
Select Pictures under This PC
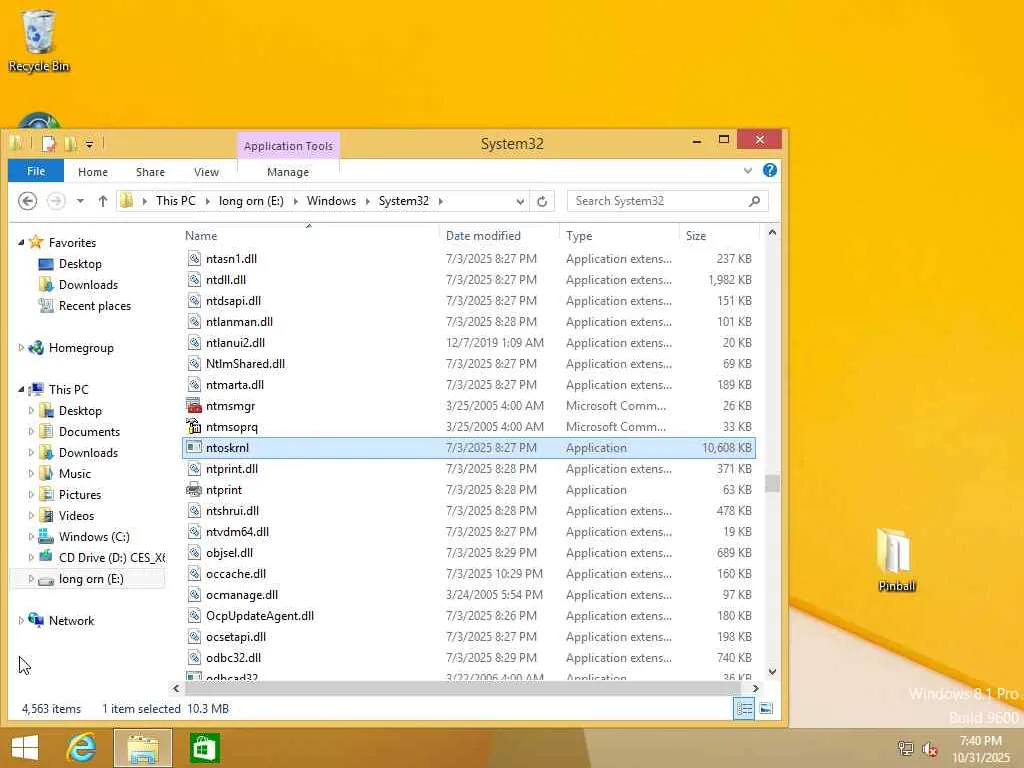coord(80,494)
